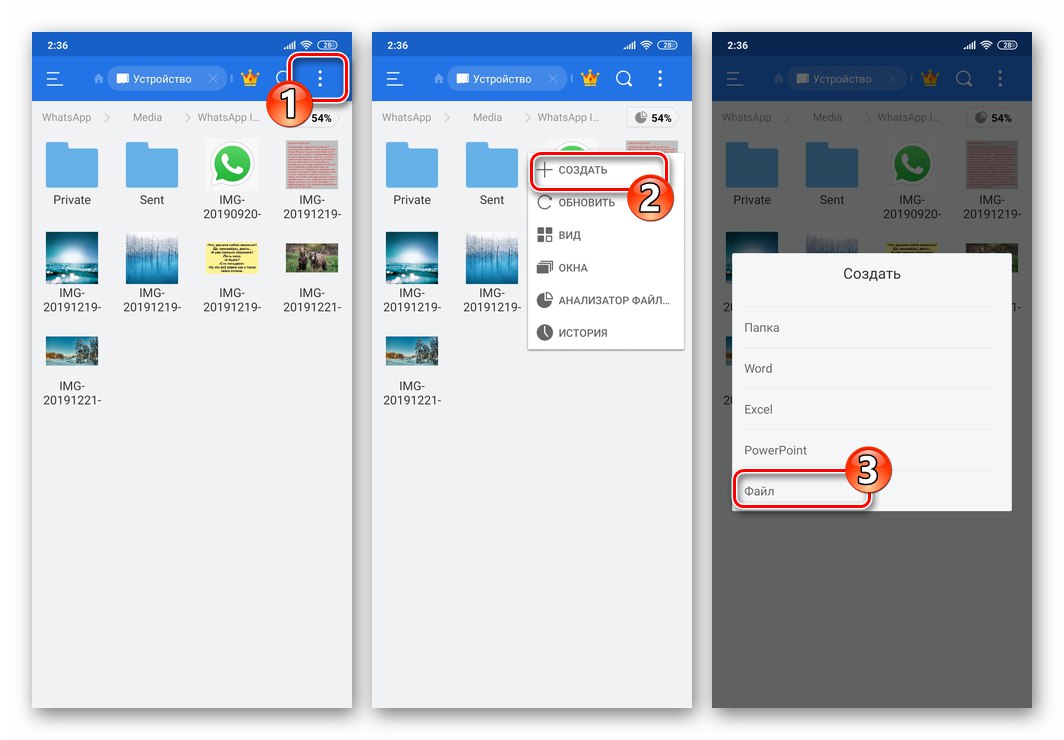Viewport: 1064px width, 740px height.
Task: Tap the crown icon on the overflow menu screen
Action: tap(590, 79)
